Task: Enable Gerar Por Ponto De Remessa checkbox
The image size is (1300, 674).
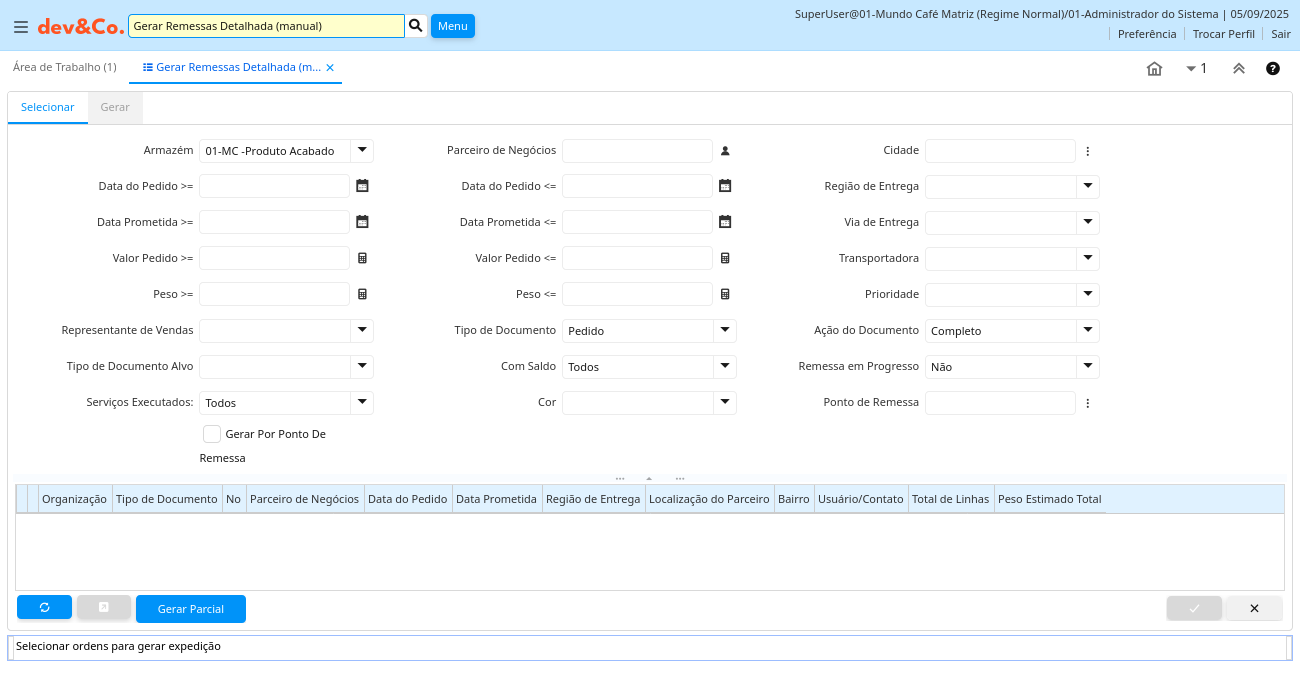Action: point(212,434)
